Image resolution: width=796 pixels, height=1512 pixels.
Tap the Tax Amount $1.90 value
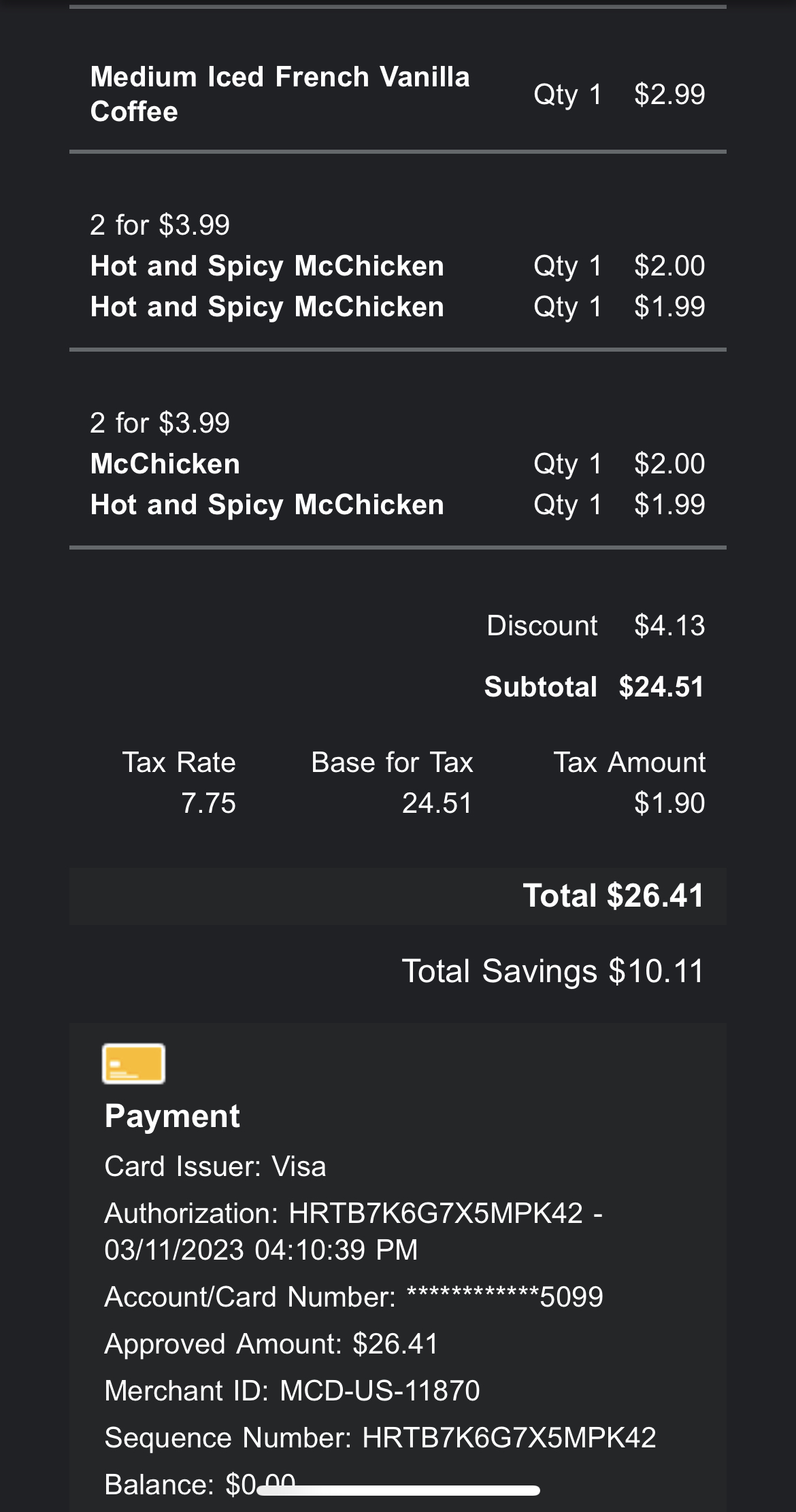[669, 803]
